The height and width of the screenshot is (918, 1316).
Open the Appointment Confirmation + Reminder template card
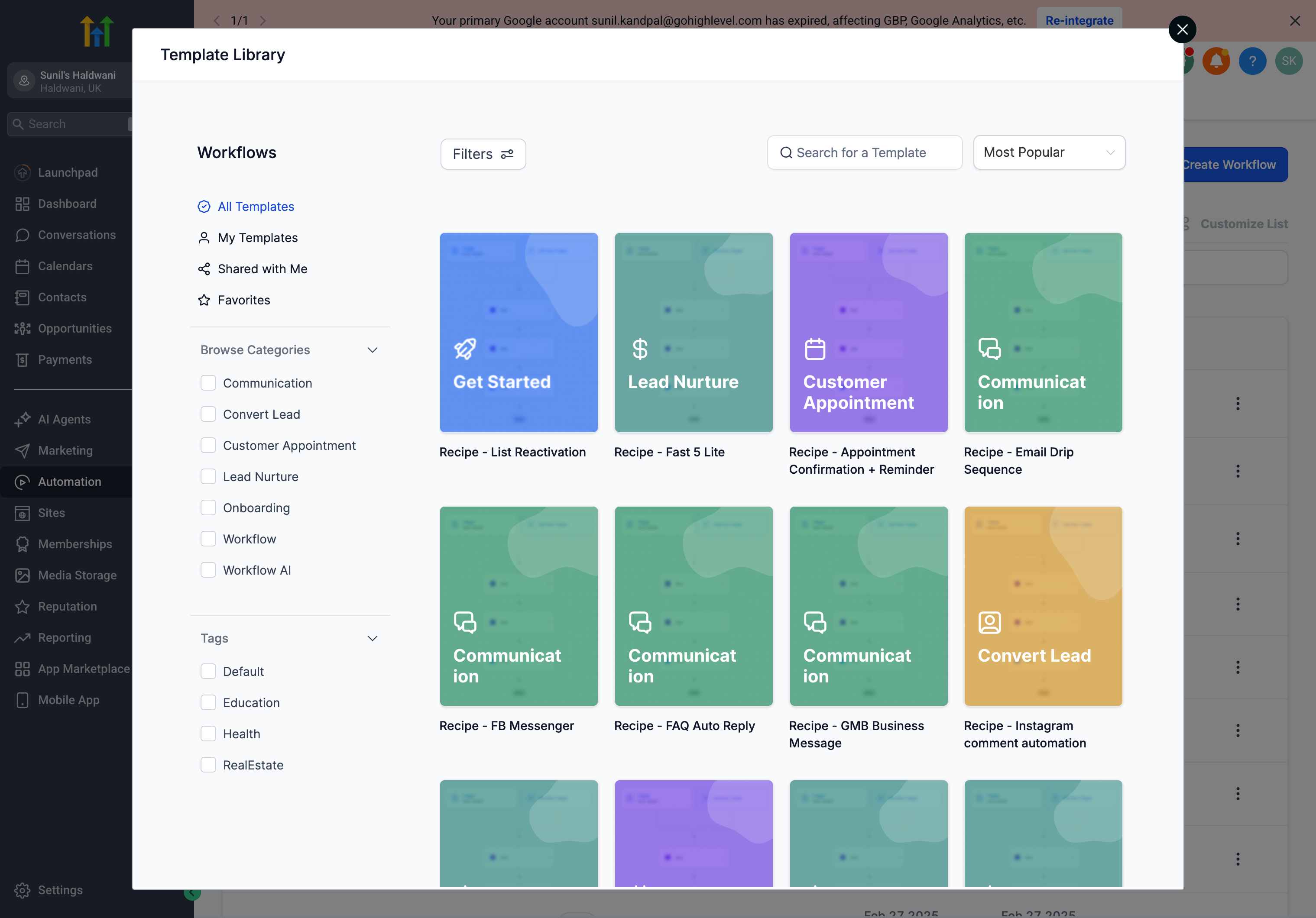pos(869,333)
